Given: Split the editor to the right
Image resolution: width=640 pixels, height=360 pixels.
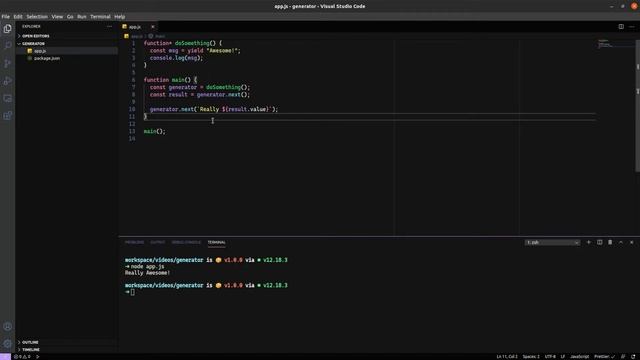Looking at the screenshot, I should 621,27.
